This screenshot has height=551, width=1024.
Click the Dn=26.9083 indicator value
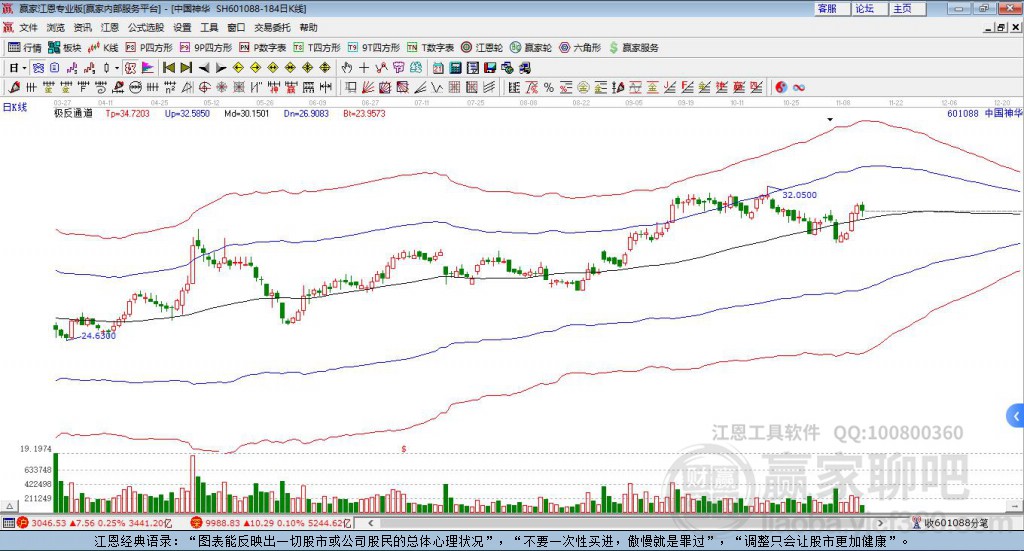click(x=306, y=114)
